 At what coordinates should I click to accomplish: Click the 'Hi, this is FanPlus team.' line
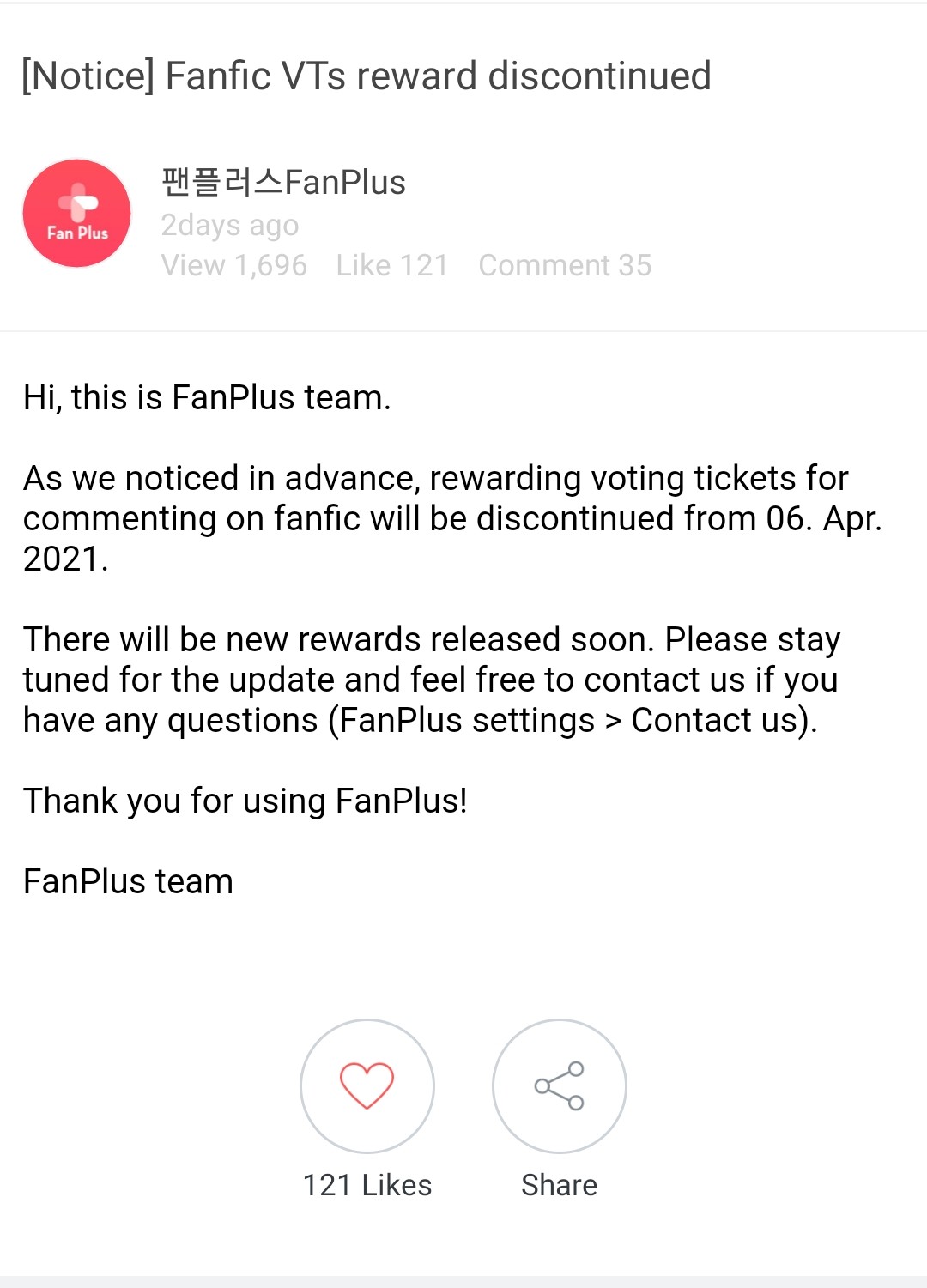[207, 397]
